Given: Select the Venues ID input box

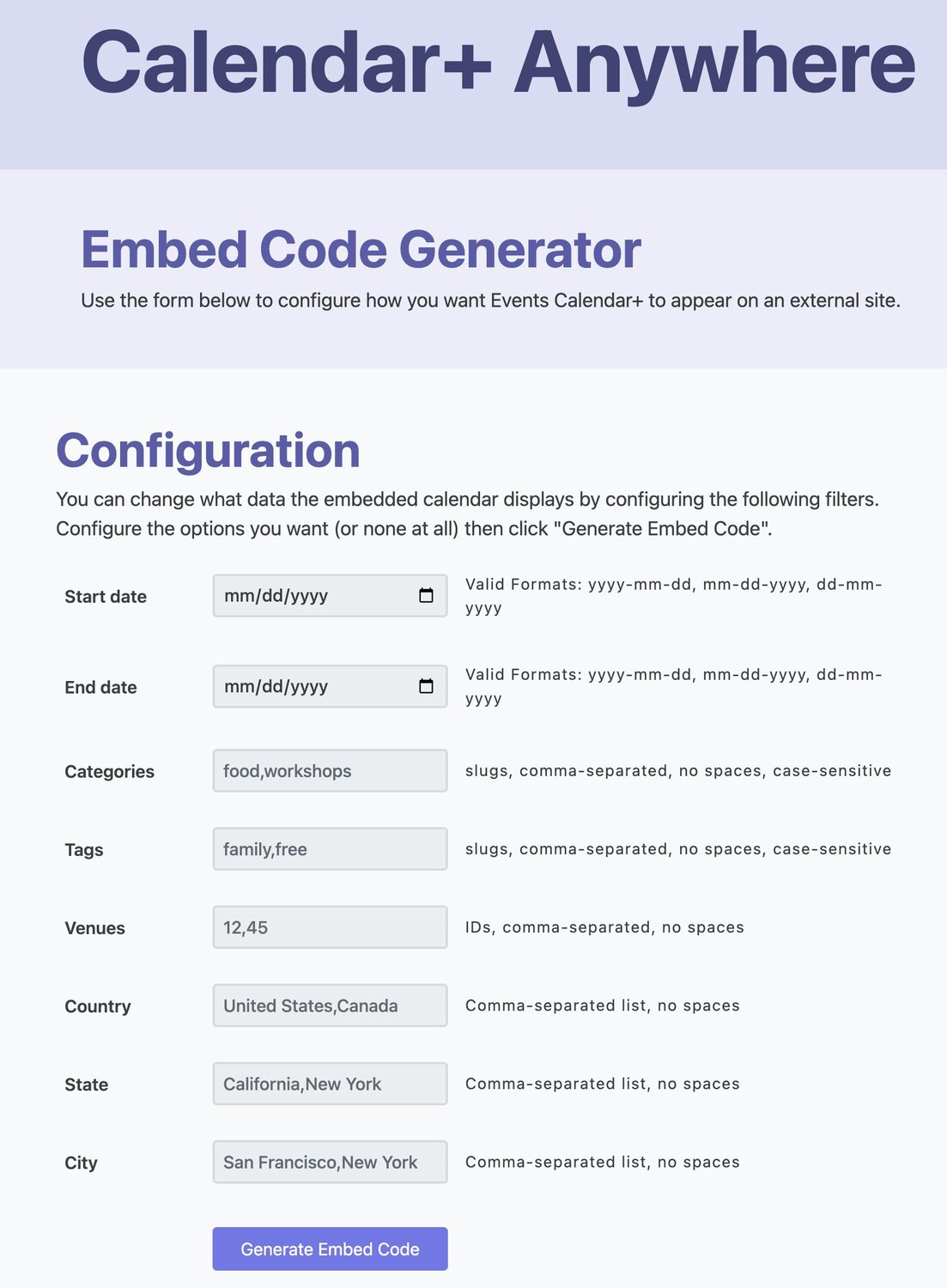Looking at the screenshot, I should [330, 927].
